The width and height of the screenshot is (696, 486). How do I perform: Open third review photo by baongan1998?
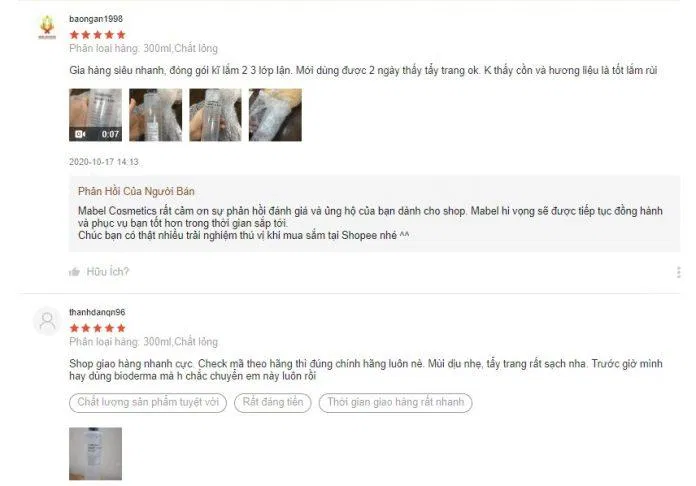coord(215,115)
